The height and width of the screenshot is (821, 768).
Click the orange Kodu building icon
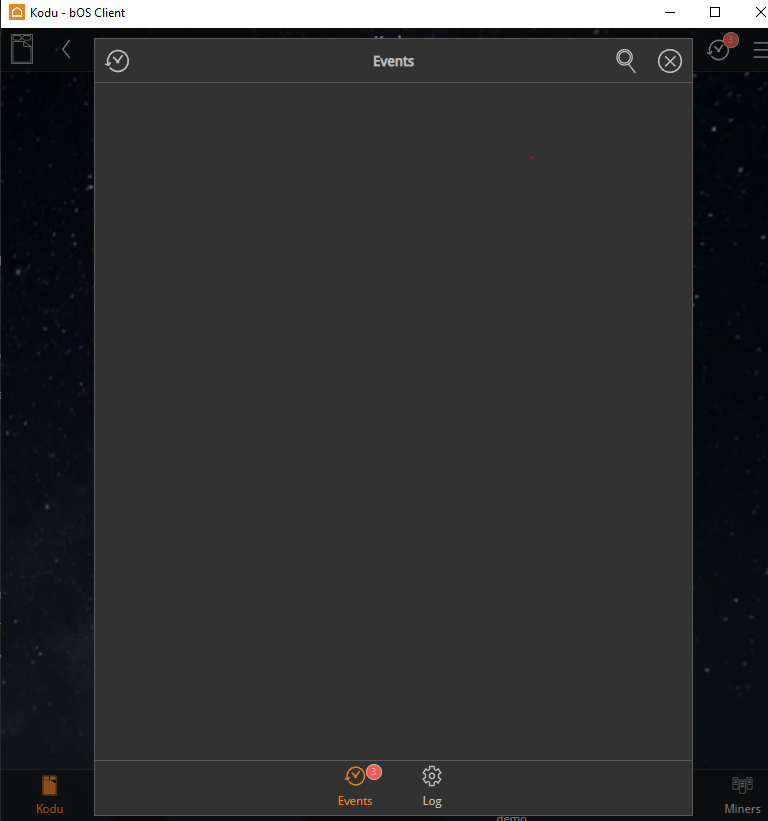[49, 785]
